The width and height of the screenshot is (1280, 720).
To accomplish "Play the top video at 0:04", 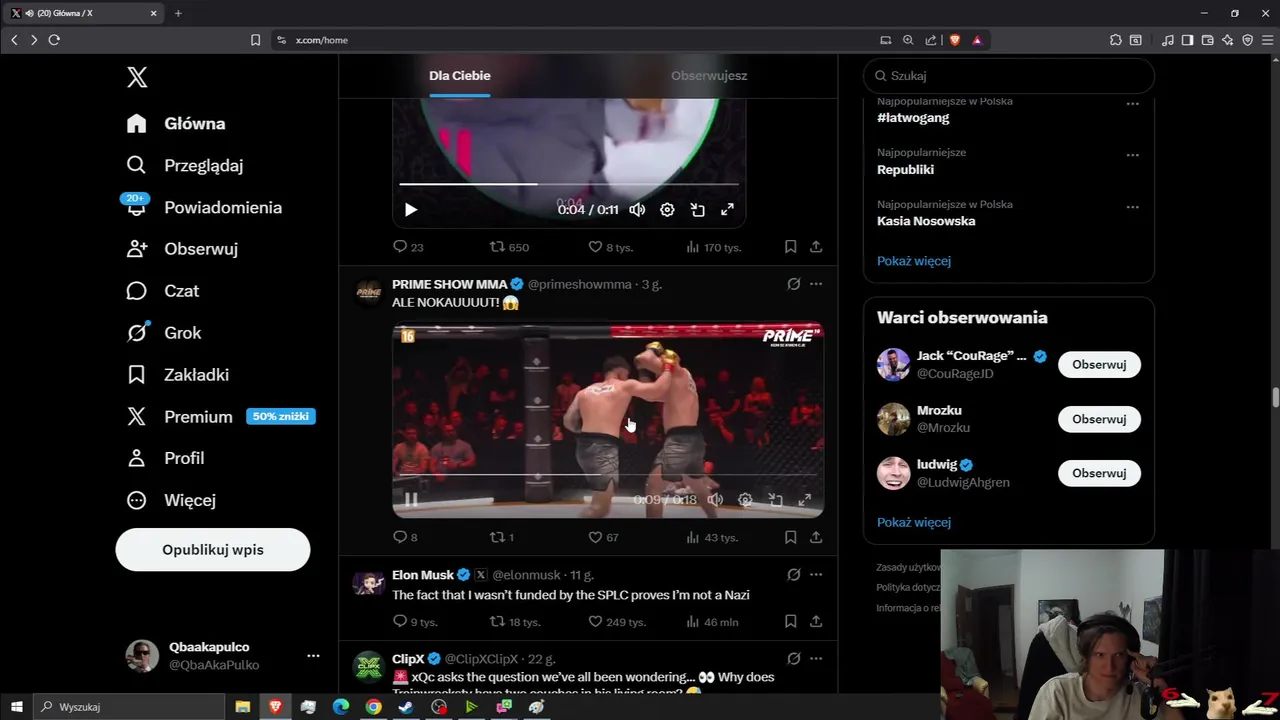I will pos(411,209).
